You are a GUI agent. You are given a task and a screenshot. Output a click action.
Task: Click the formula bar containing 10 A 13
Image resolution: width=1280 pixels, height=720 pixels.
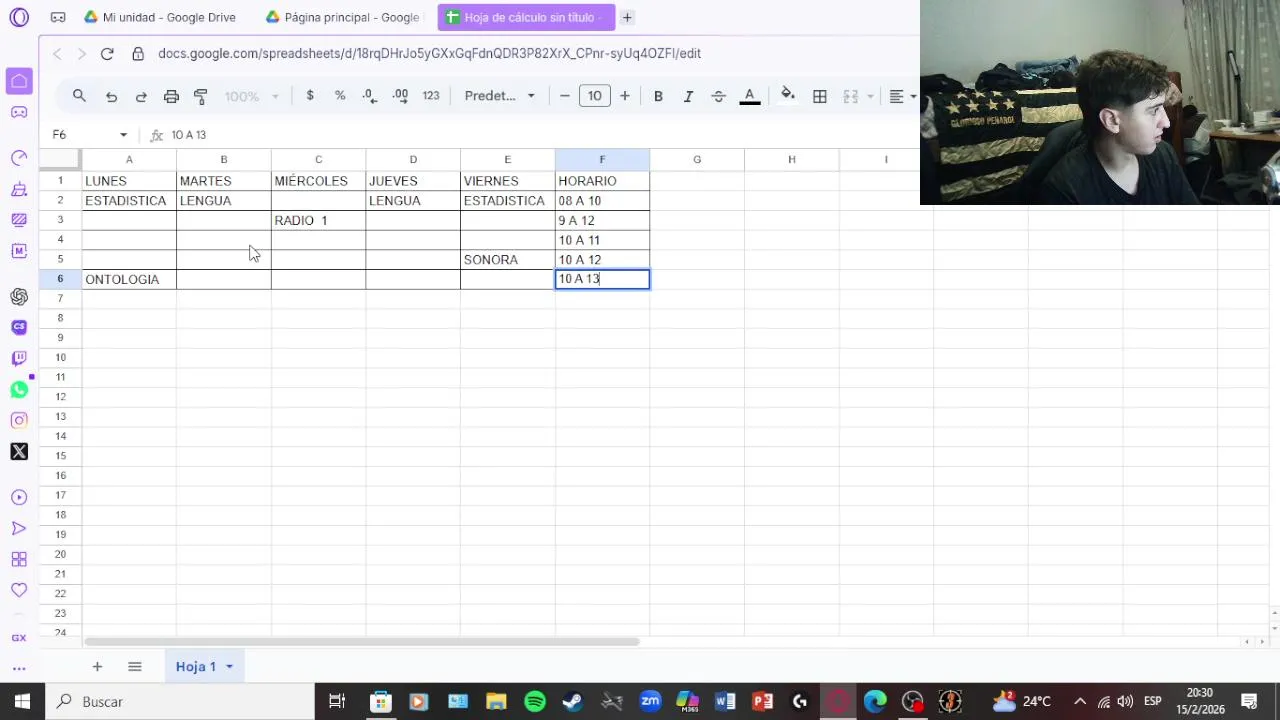point(540,135)
